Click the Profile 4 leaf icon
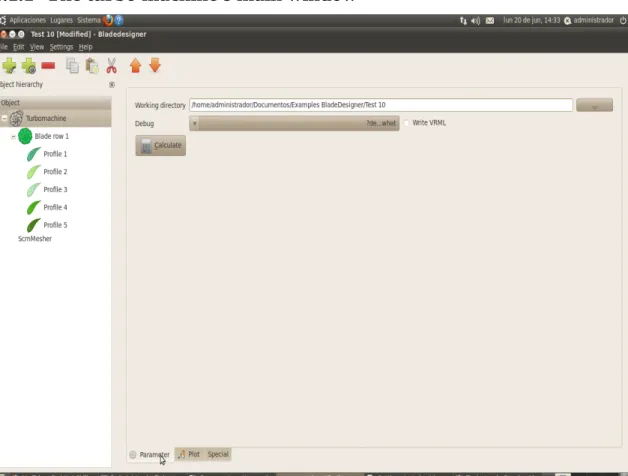 pos(34,207)
